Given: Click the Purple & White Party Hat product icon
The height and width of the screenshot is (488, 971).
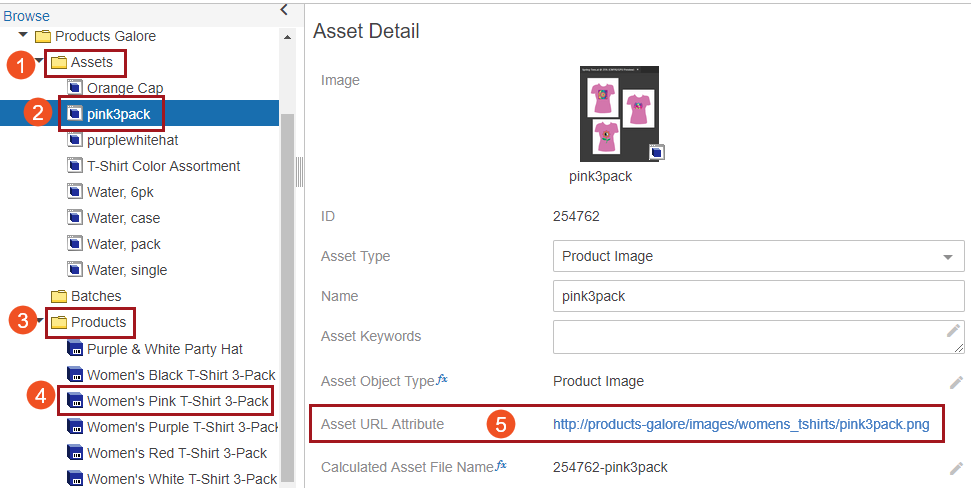Looking at the screenshot, I should (x=74, y=349).
